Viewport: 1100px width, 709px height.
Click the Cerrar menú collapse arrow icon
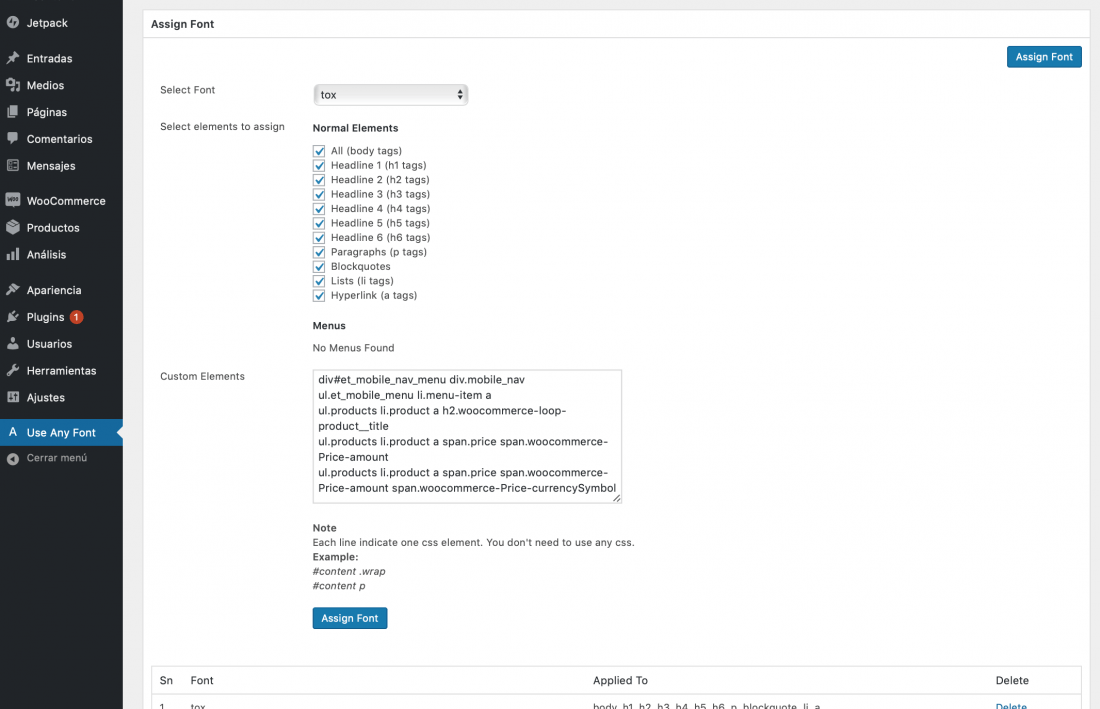point(13,459)
